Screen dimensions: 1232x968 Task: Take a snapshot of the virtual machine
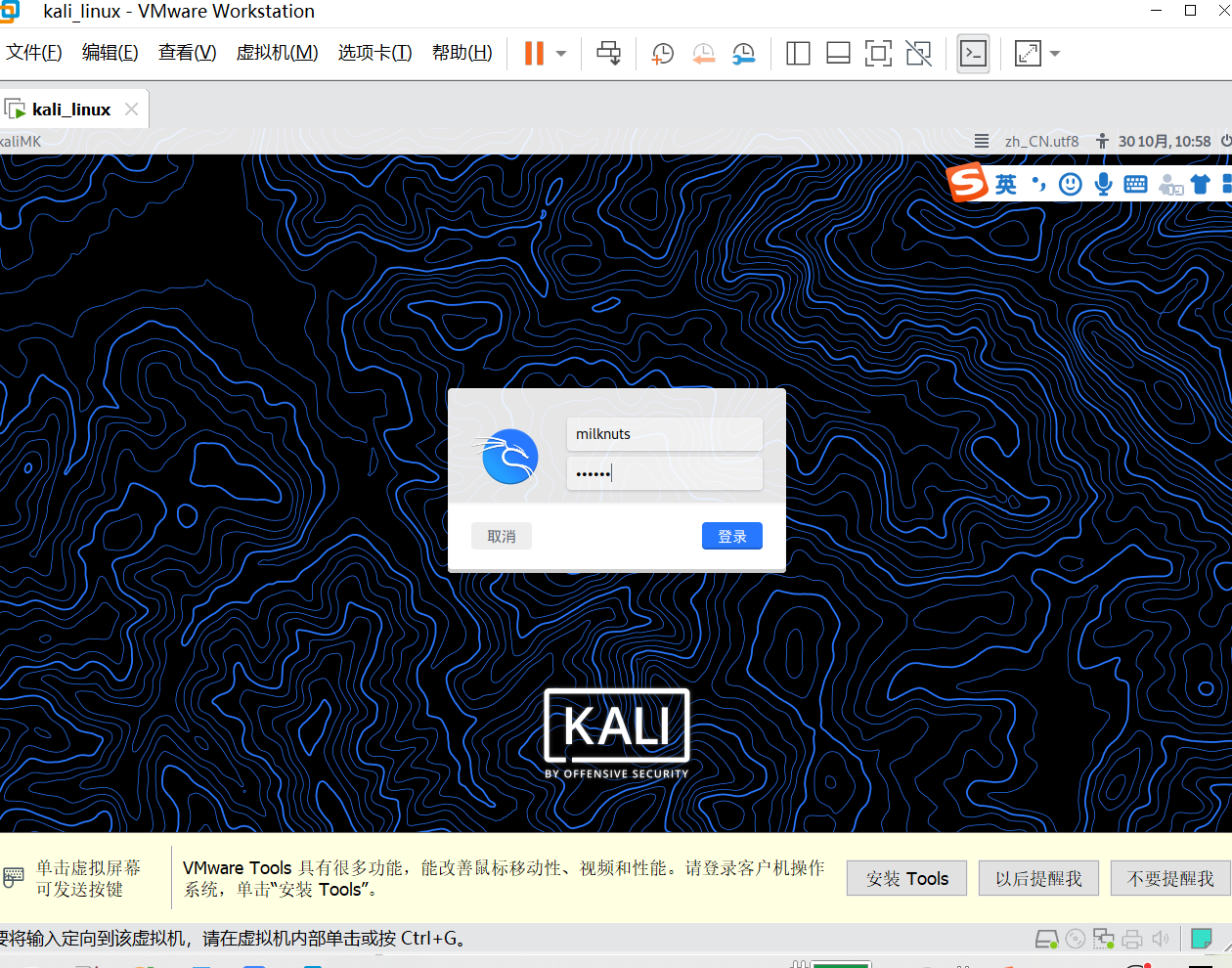click(x=662, y=54)
